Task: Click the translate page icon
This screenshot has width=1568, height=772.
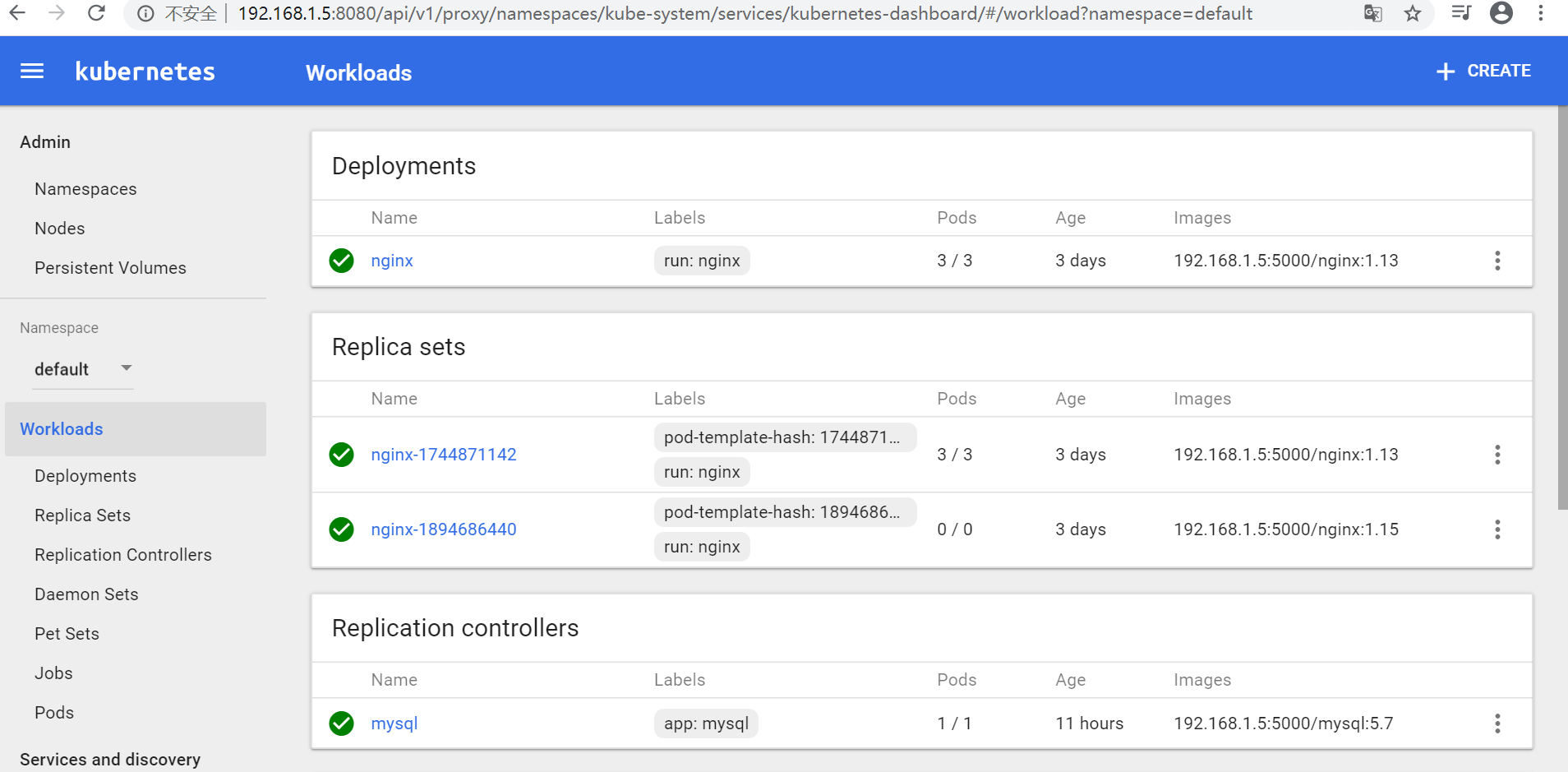Action: point(1372,13)
